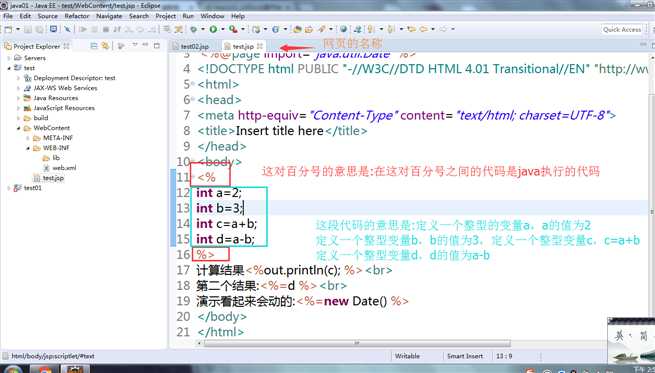Click Collapse All in Project Explorer
655x373 pixels.
coord(94,46)
